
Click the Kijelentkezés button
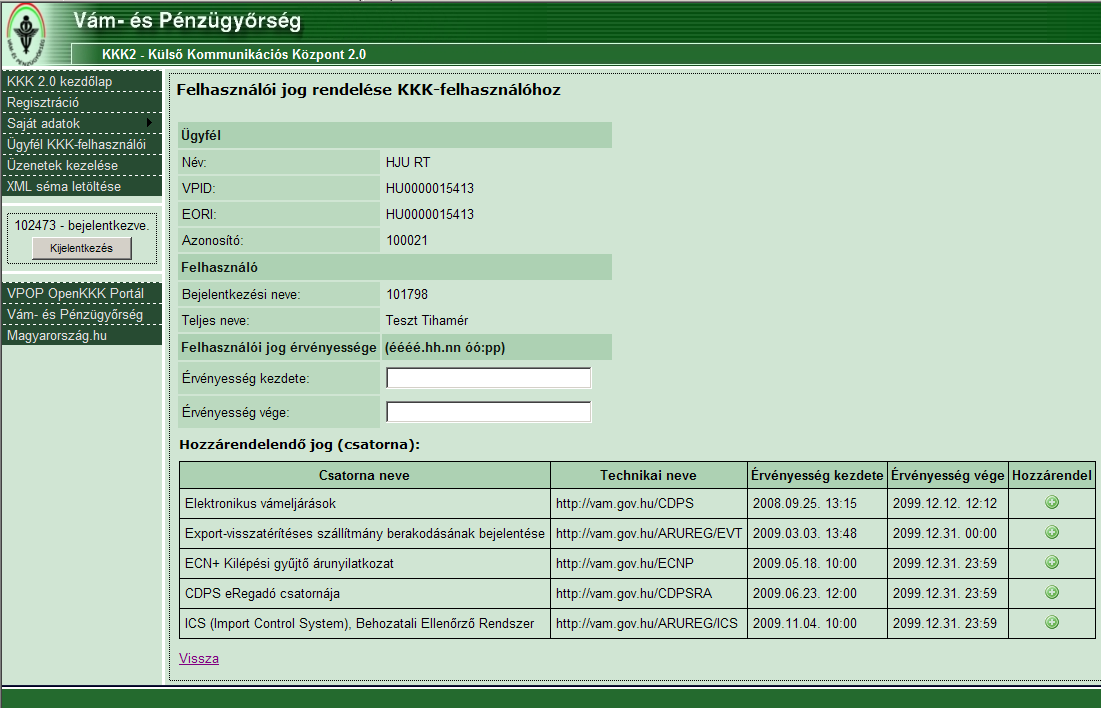81,248
